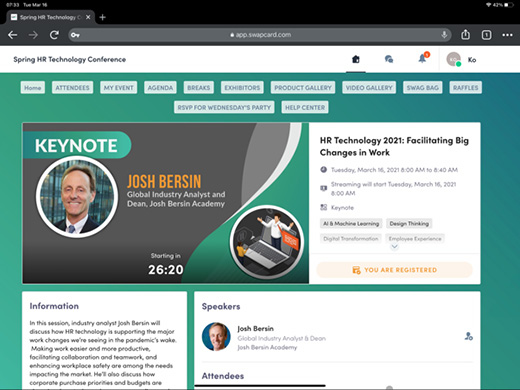This screenshot has height=390, width=520.
Task: Click the home icon in the Swapcard header
Action: click(x=356, y=59)
